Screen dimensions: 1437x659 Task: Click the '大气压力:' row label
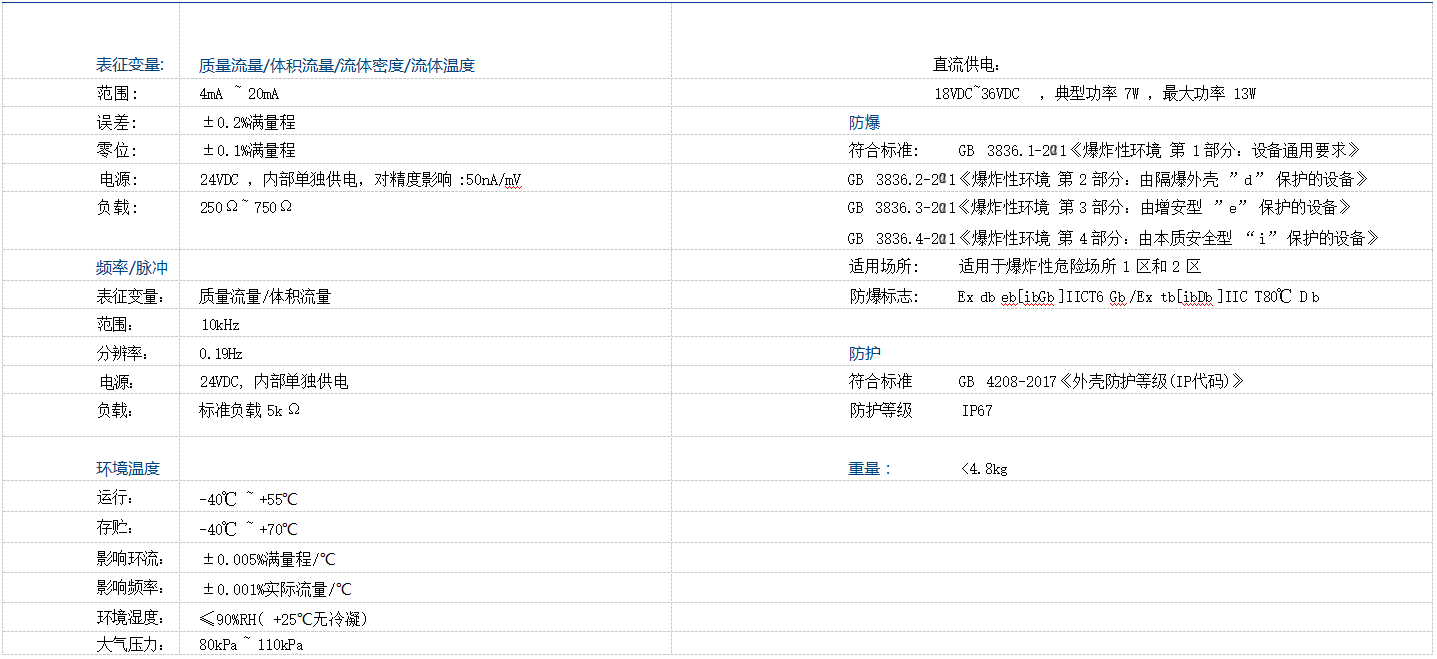131,644
